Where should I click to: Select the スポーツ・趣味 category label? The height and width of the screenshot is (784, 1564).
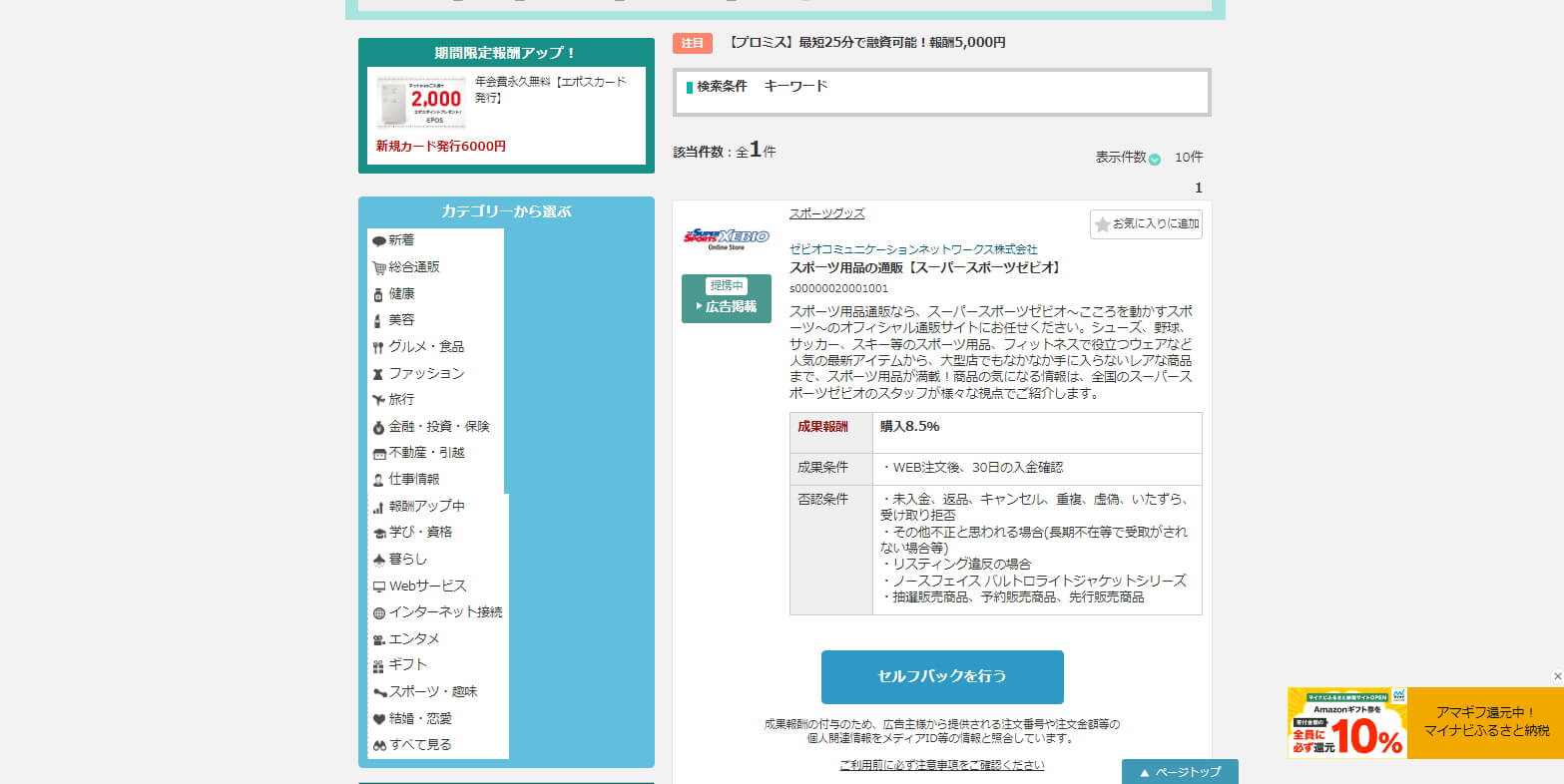pyautogui.click(x=433, y=692)
